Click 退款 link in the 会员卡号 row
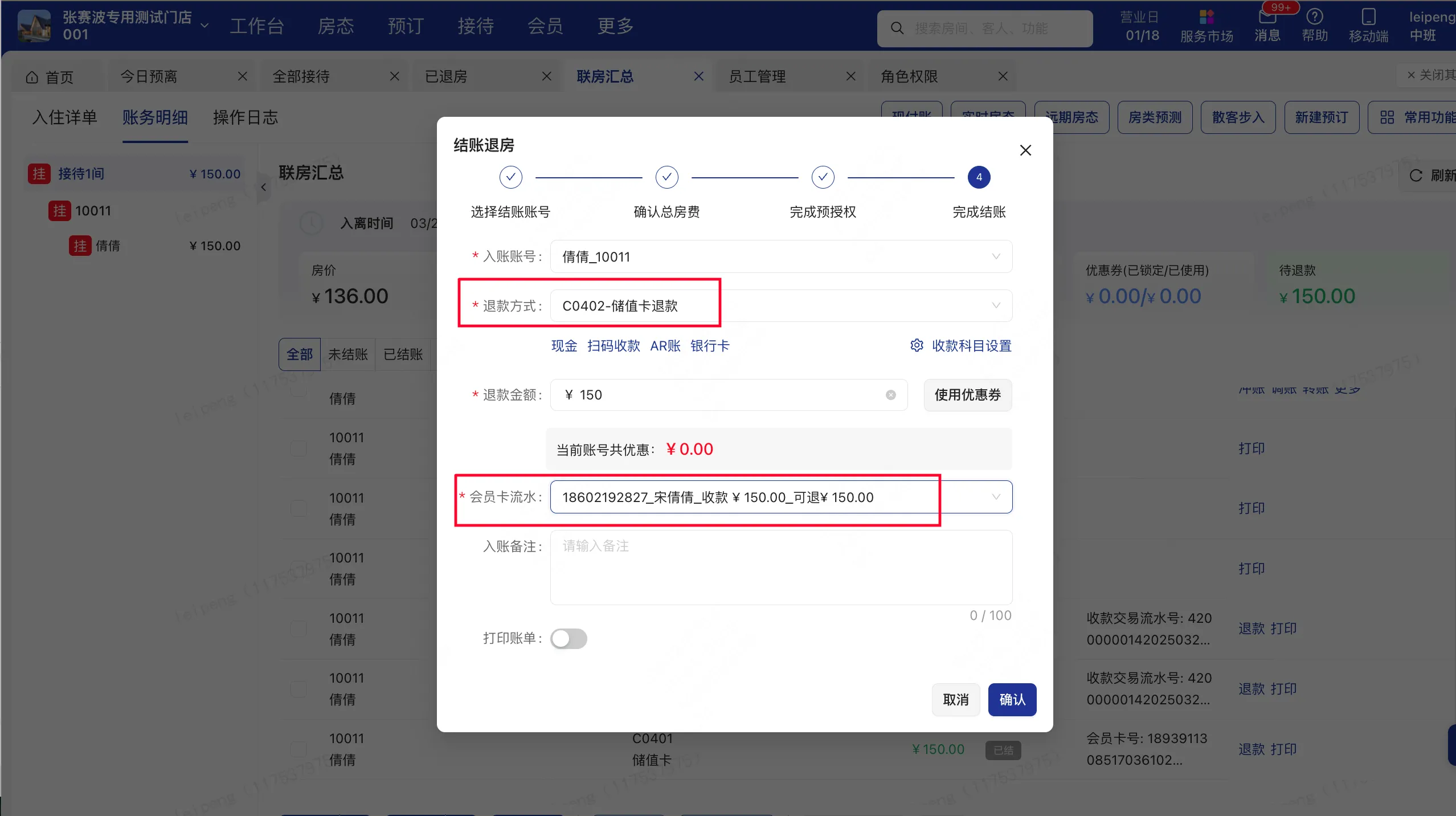The width and height of the screenshot is (1456, 816). point(1251,749)
